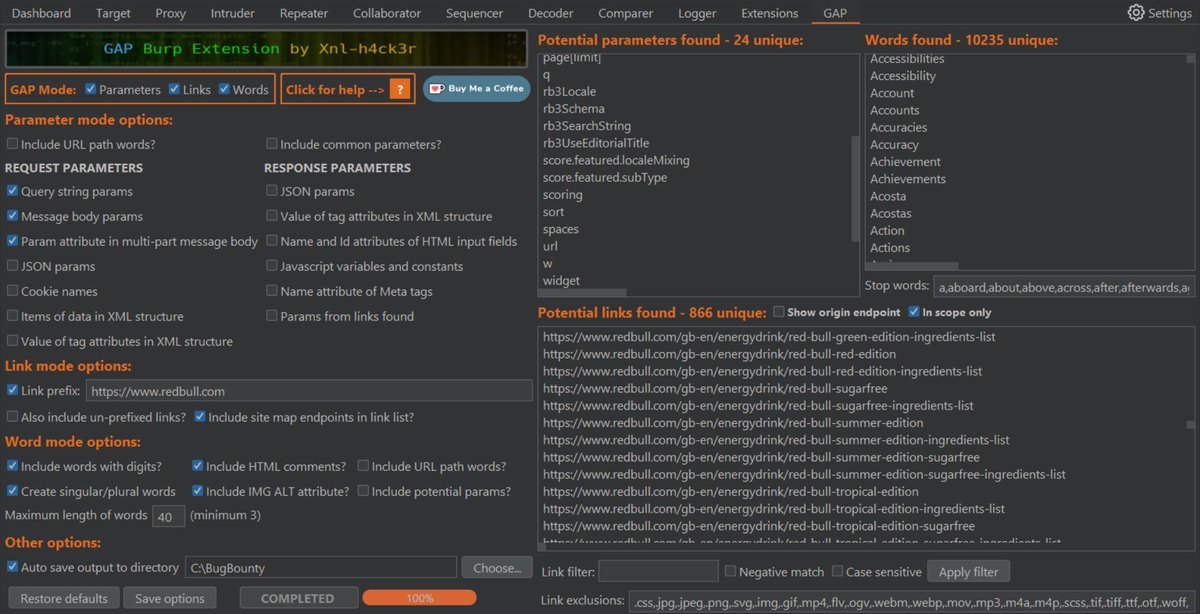The image size is (1200, 614).
Task: Enable Case sensitive checkbox
Action: pos(836,572)
